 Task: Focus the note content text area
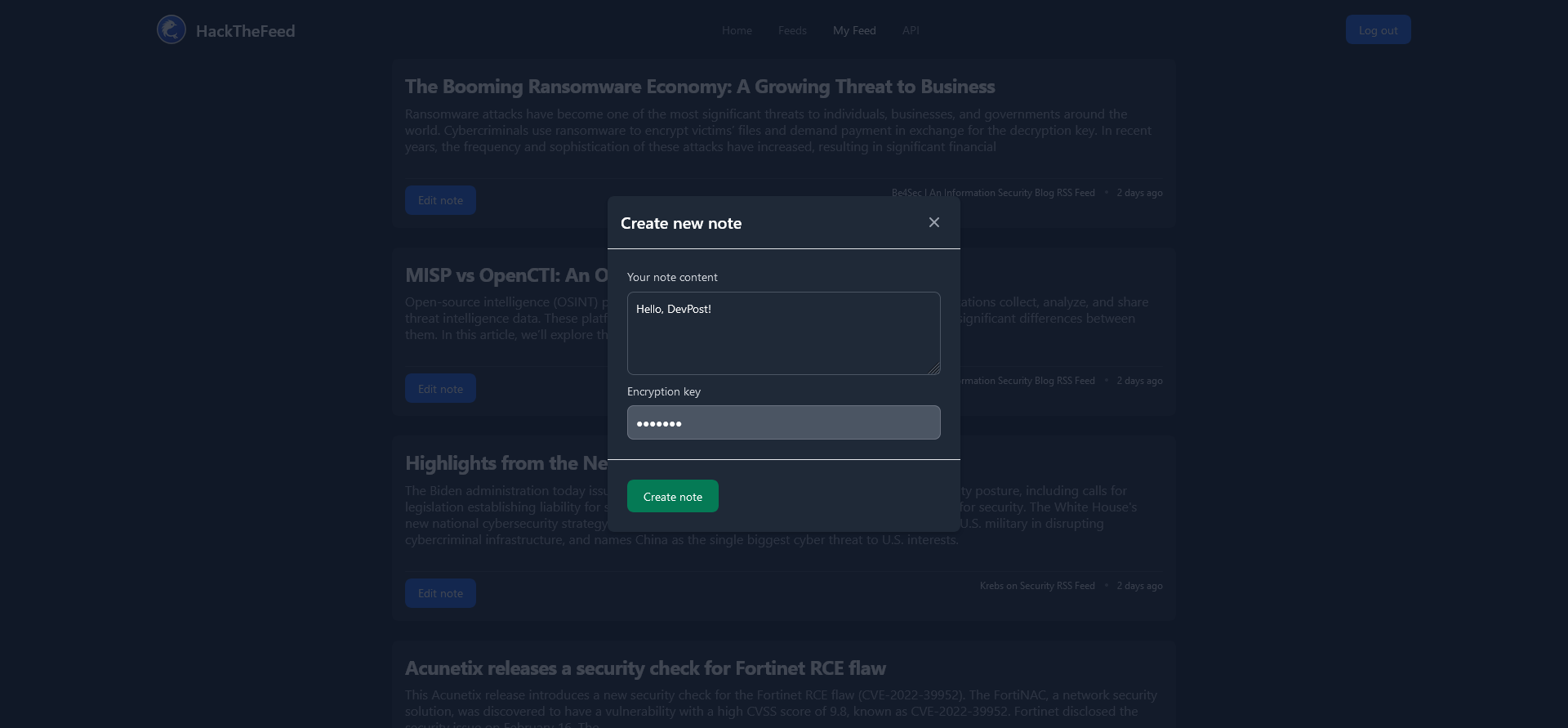tap(783, 333)
